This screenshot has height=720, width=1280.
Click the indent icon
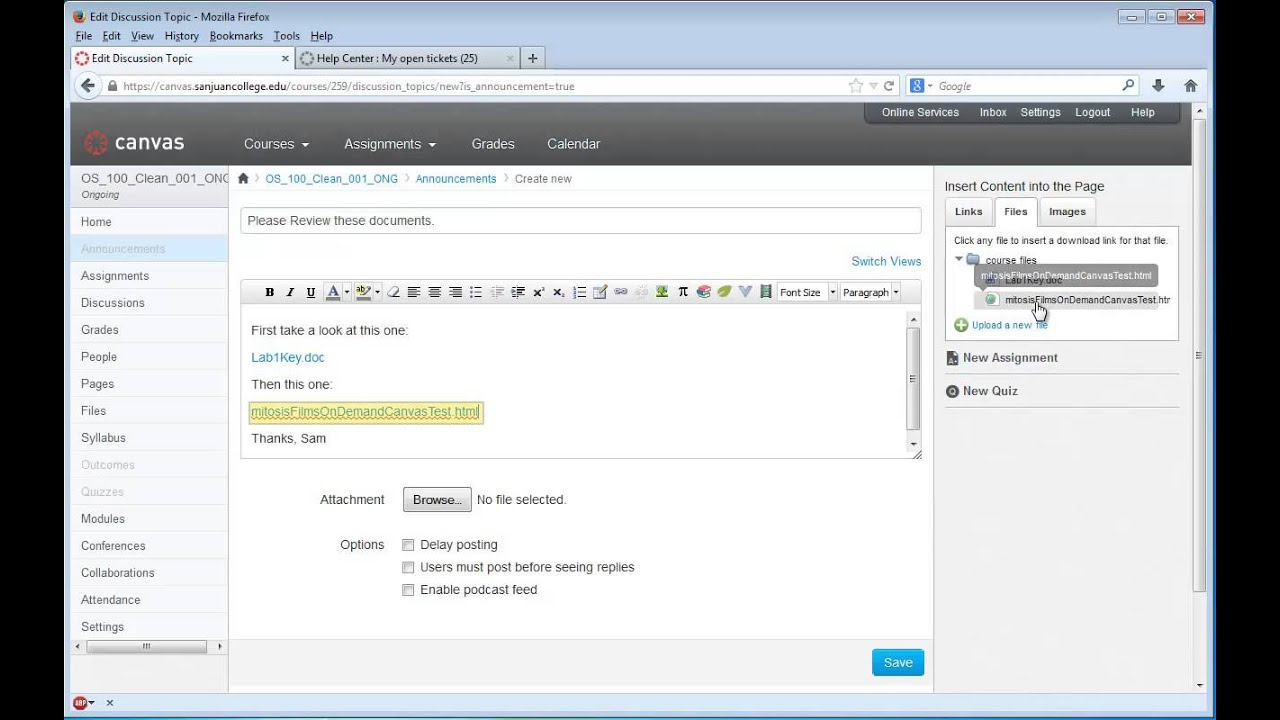[518, 292]
